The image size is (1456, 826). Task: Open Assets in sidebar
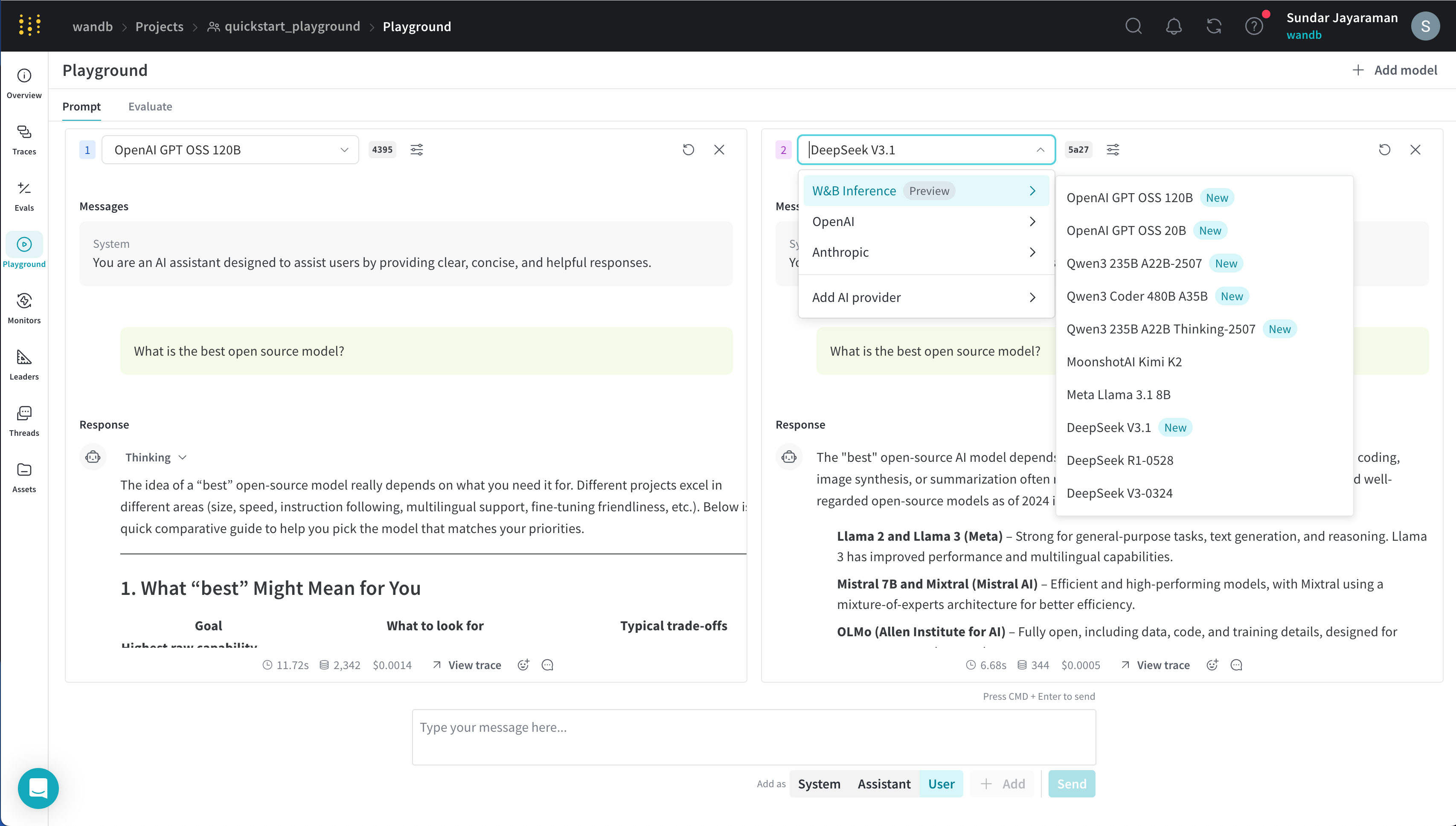pos(24,477)
